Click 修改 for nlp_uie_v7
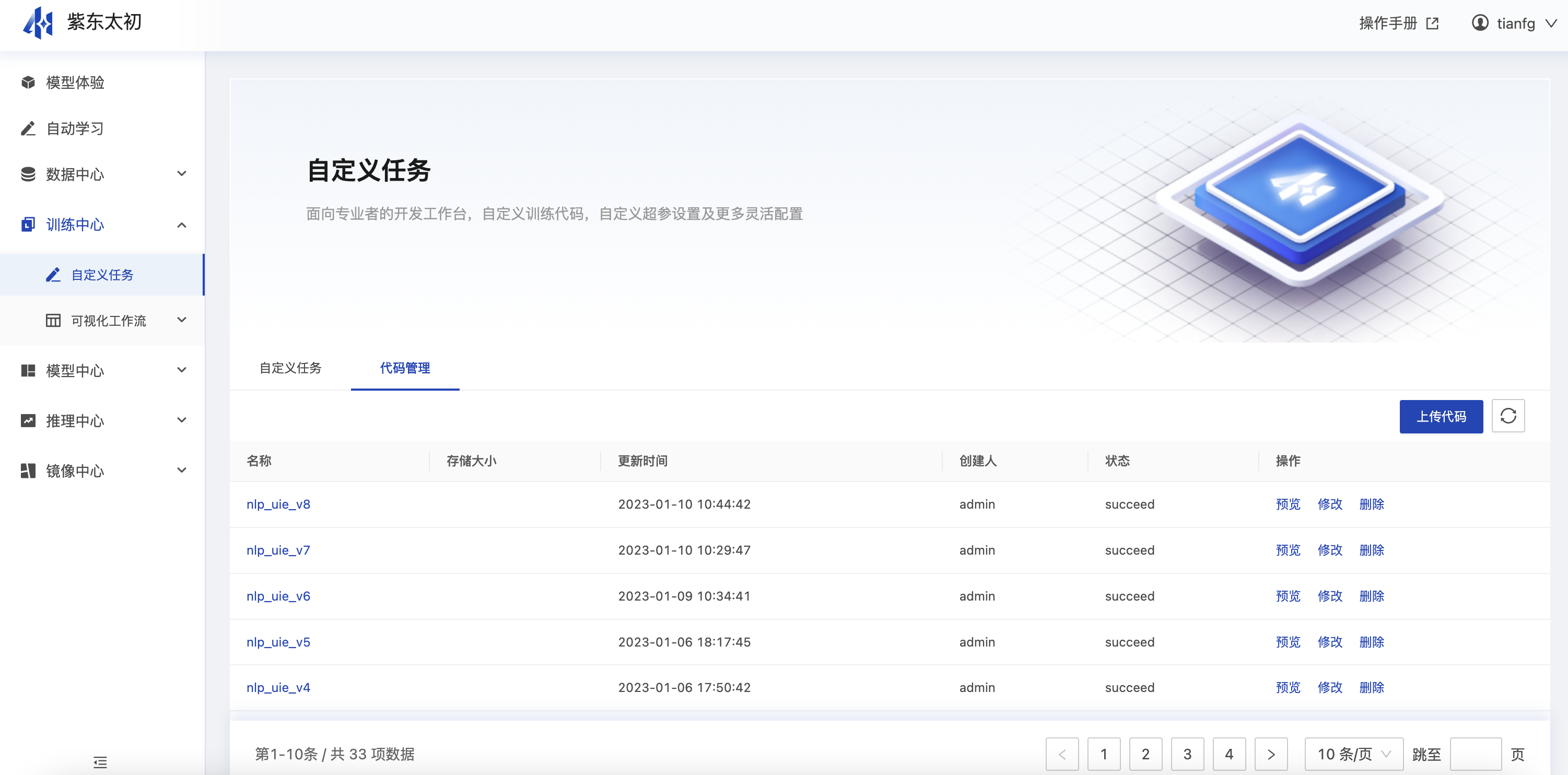This screenshot has width=1568, height=775. click(x=1330, y=550)
